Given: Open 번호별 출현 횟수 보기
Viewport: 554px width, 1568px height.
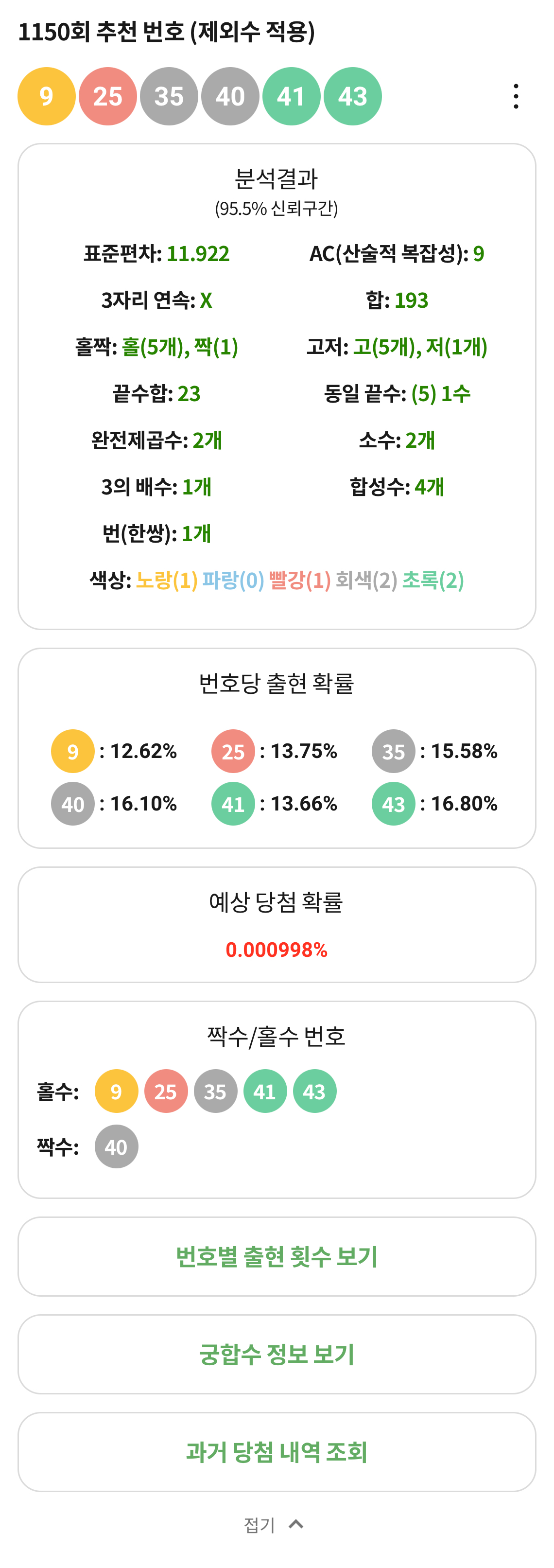Looking at the screenshot, I should 277,1256.
